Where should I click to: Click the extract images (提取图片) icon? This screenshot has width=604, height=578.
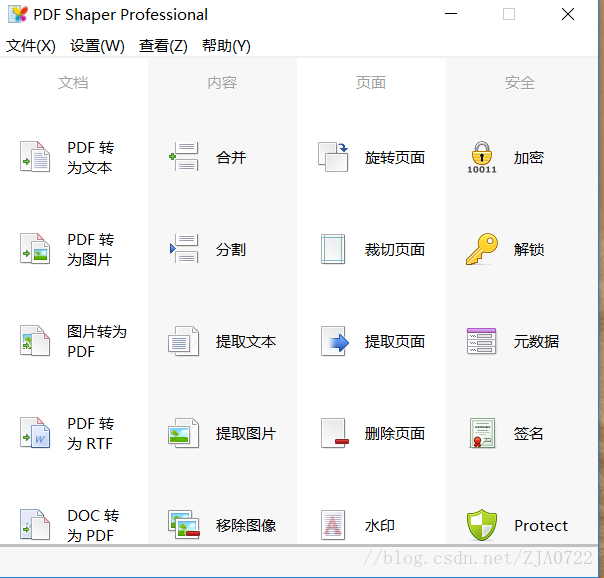184,433
